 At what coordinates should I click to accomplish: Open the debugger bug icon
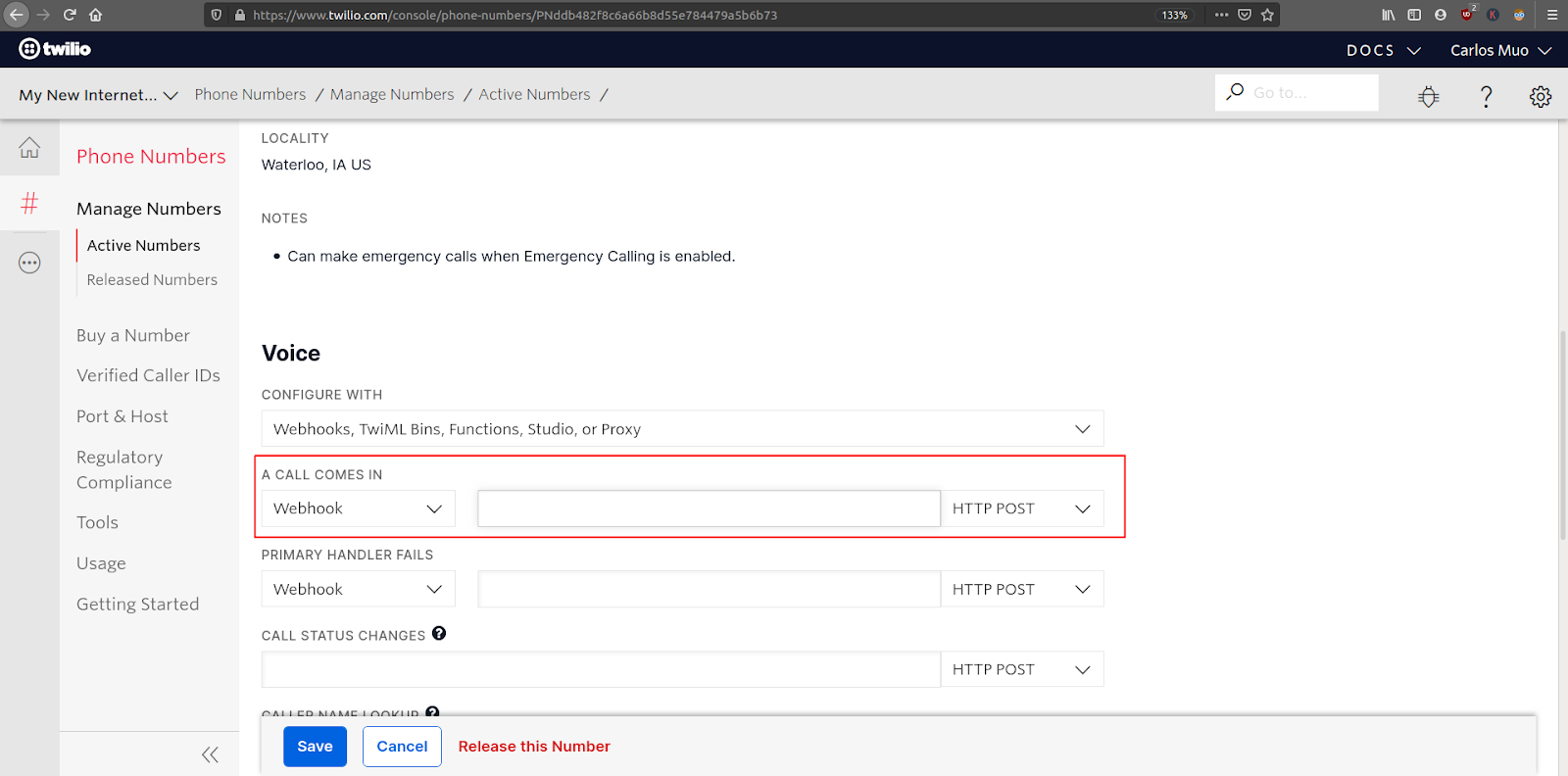(1429, 96)
